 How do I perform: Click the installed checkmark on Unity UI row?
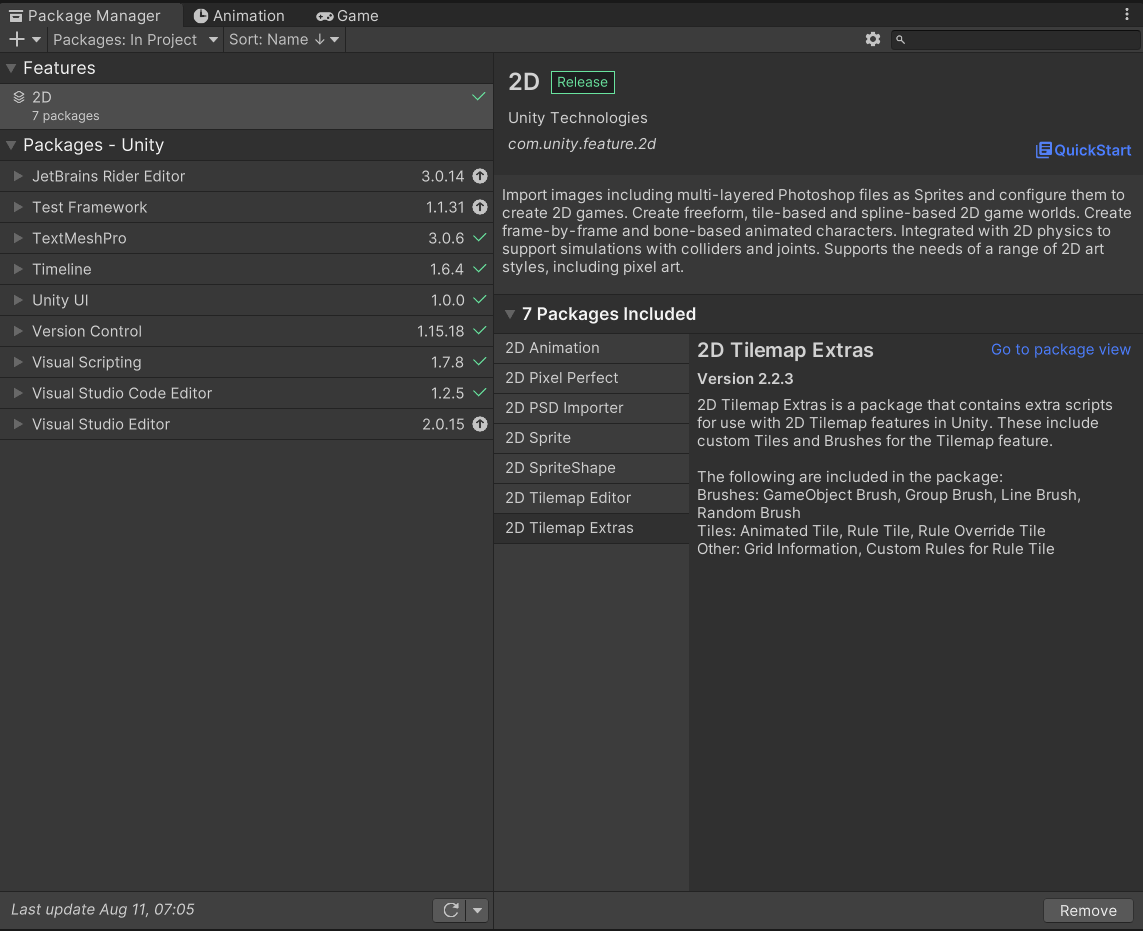click(x=480, y=300)
